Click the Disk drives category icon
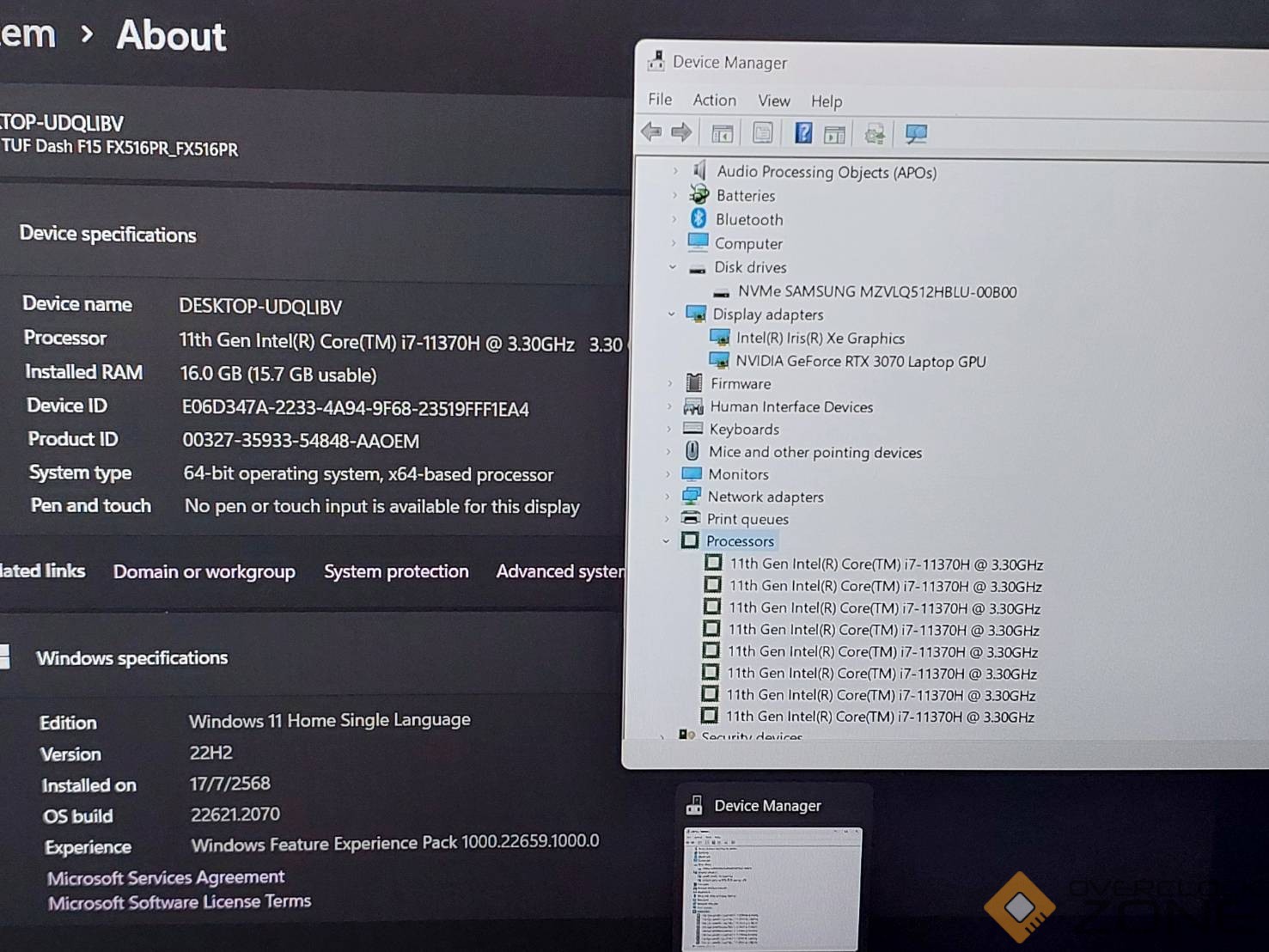Screen dimensions: 1269x952 (697, 269)
